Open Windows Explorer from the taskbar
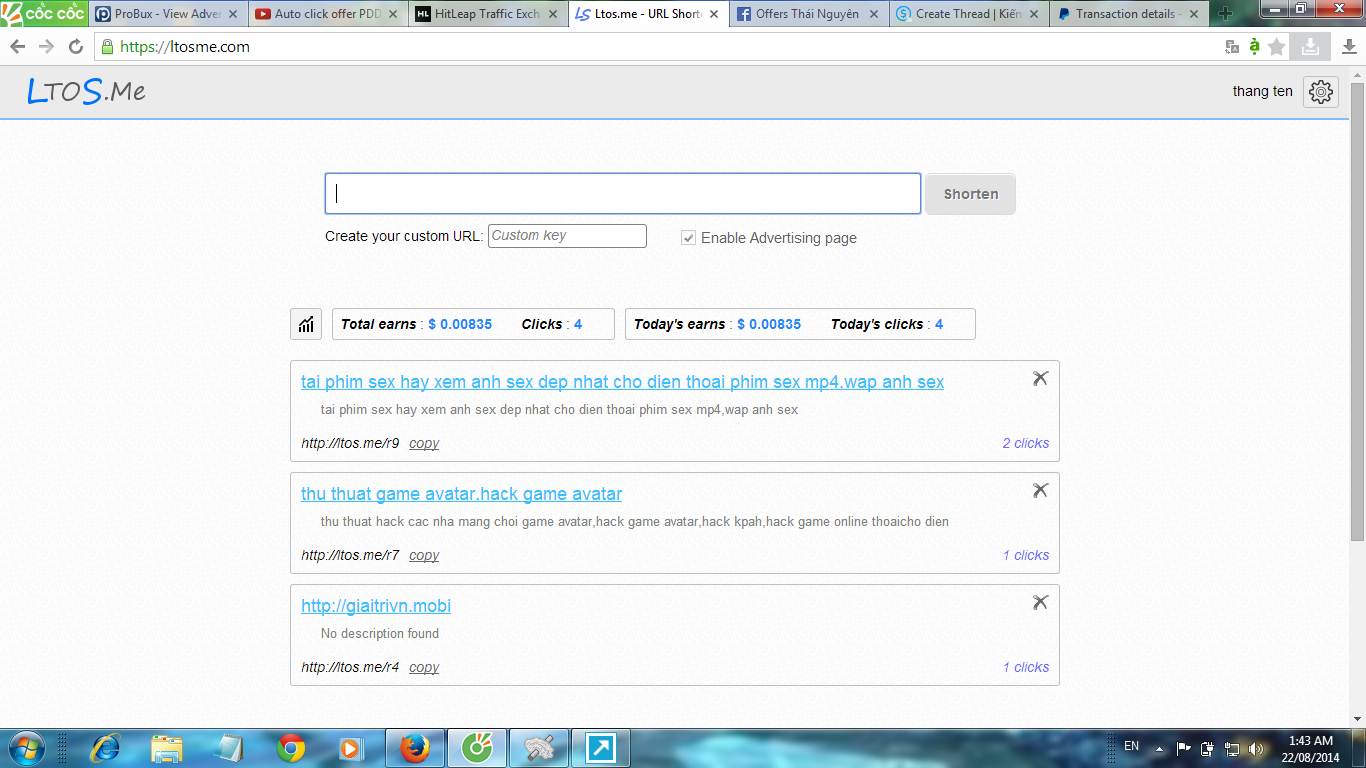Image resolution: width=1366 pixels, height=768 pixels. 166,748
